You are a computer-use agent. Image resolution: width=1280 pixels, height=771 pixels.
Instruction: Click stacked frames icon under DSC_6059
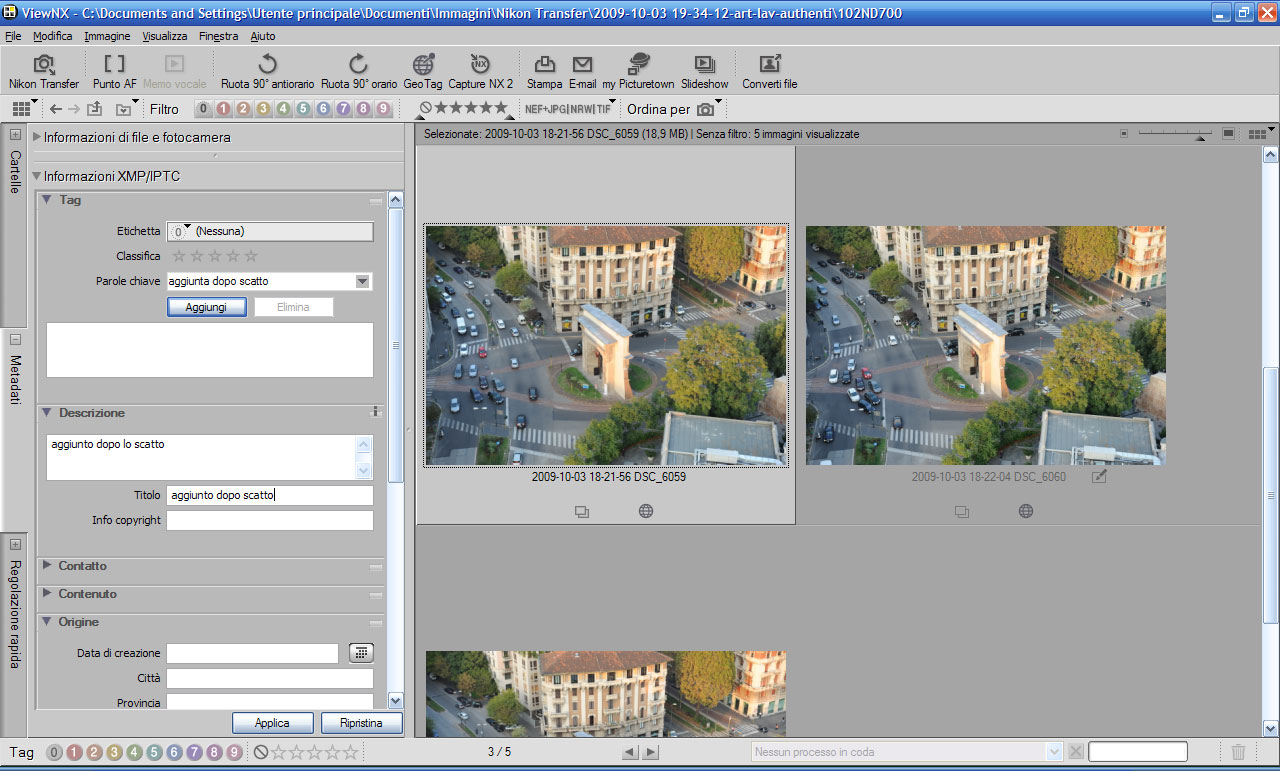[x=582, y=511]
